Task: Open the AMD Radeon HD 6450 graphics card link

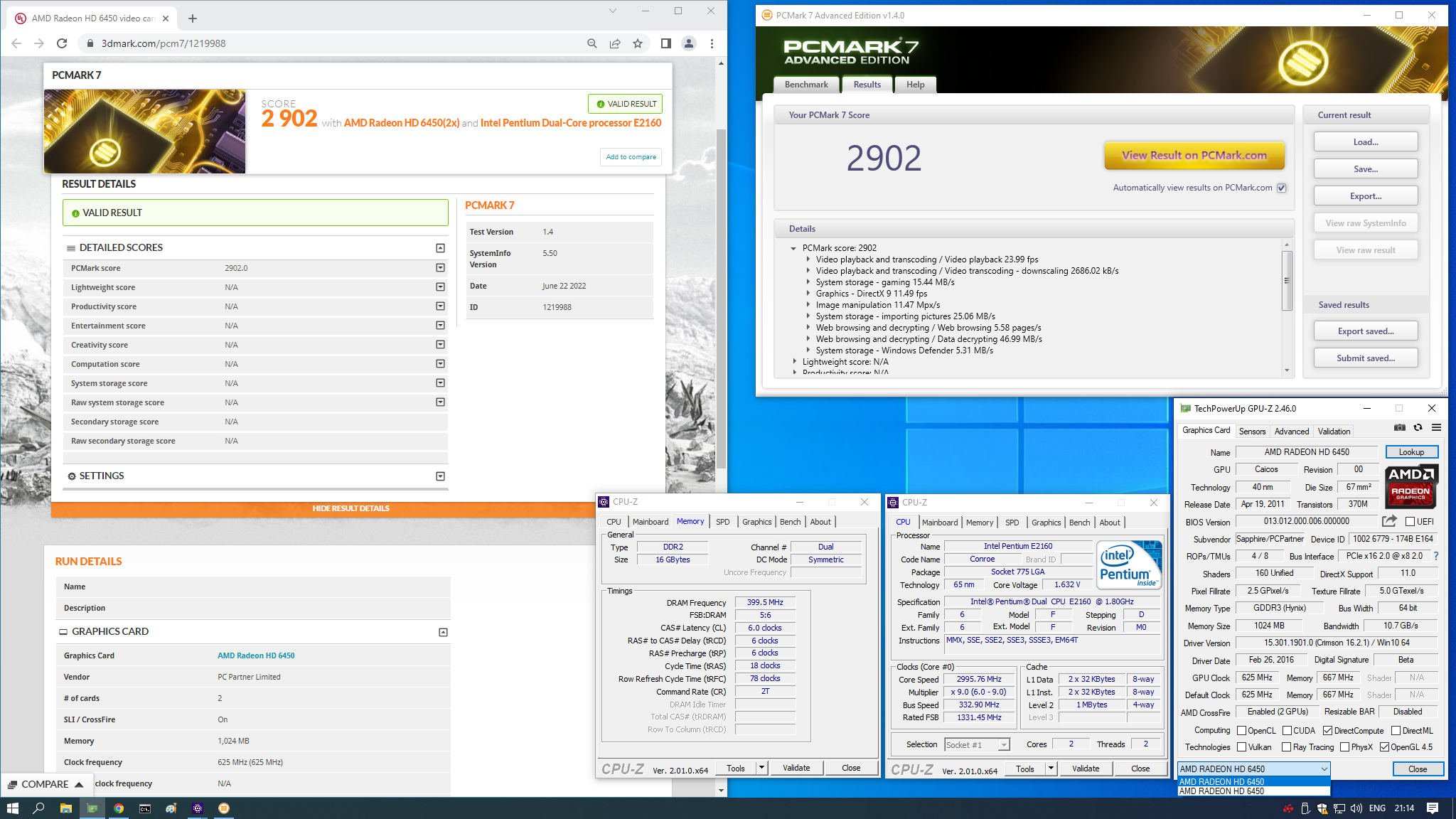Action: (x=256, y=655)
